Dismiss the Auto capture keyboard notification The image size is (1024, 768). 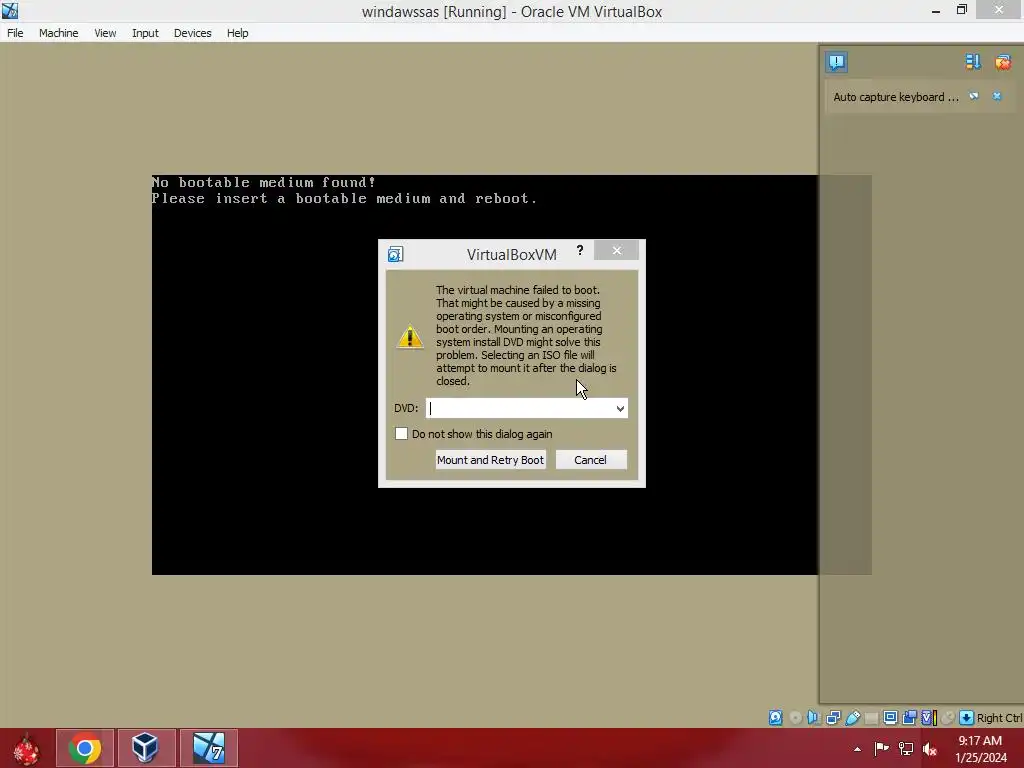pos(997,96)
